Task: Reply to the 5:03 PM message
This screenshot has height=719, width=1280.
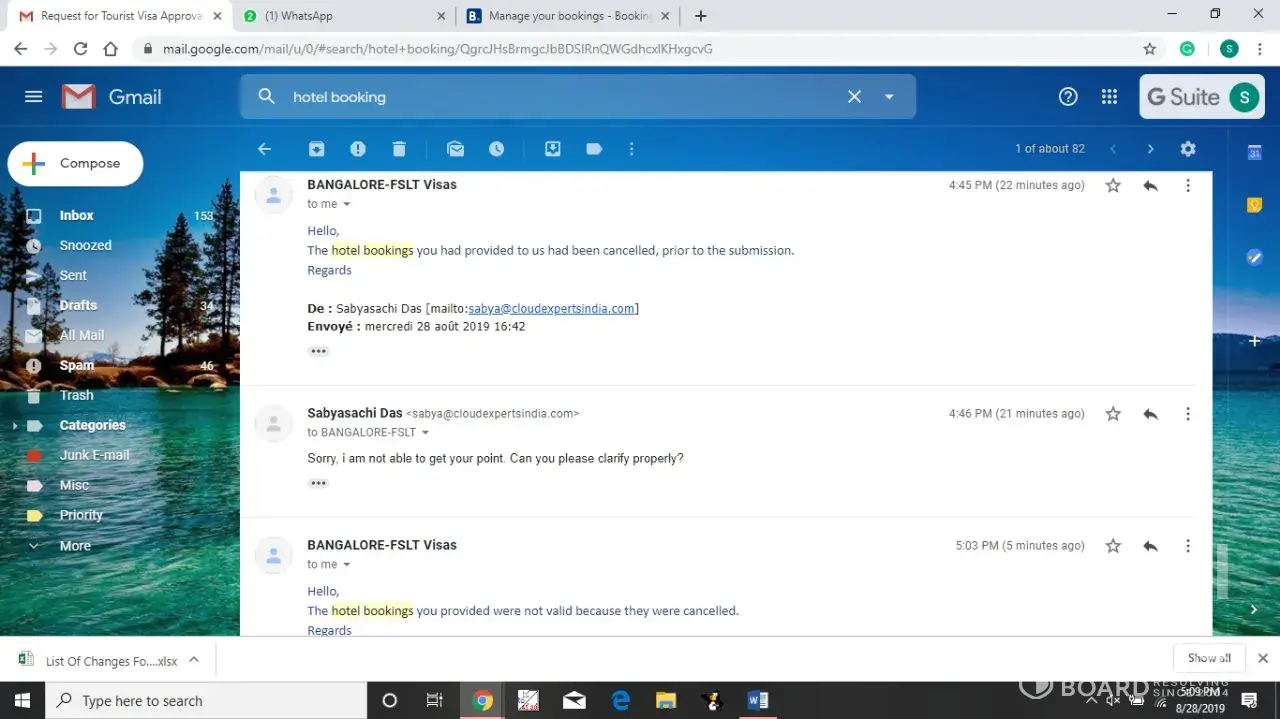Action: 1150,545
